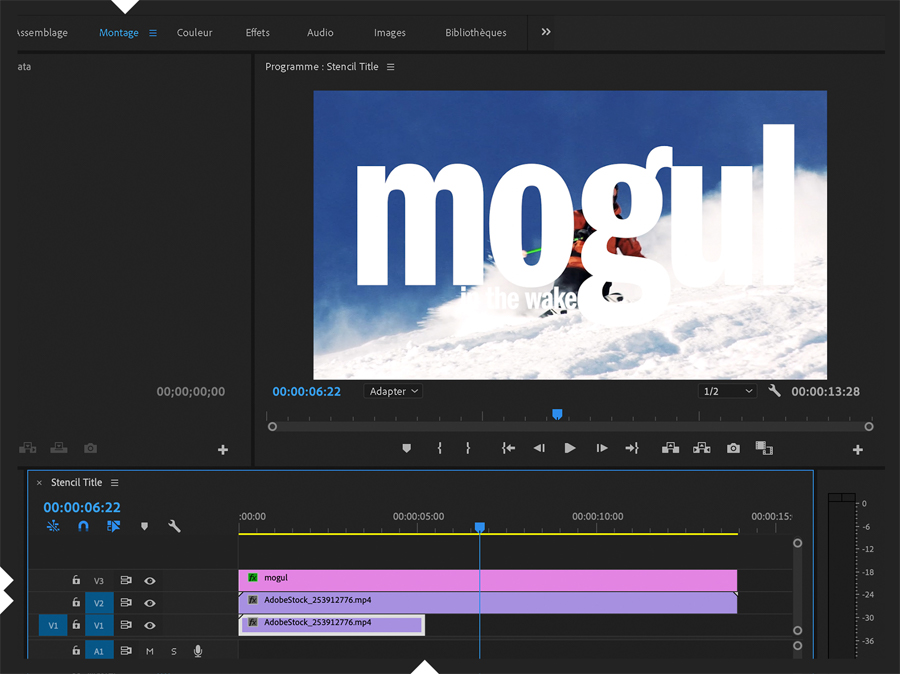
Task: Click the Add Marker icon in Program monitor
Action: (x=406, y=449)
